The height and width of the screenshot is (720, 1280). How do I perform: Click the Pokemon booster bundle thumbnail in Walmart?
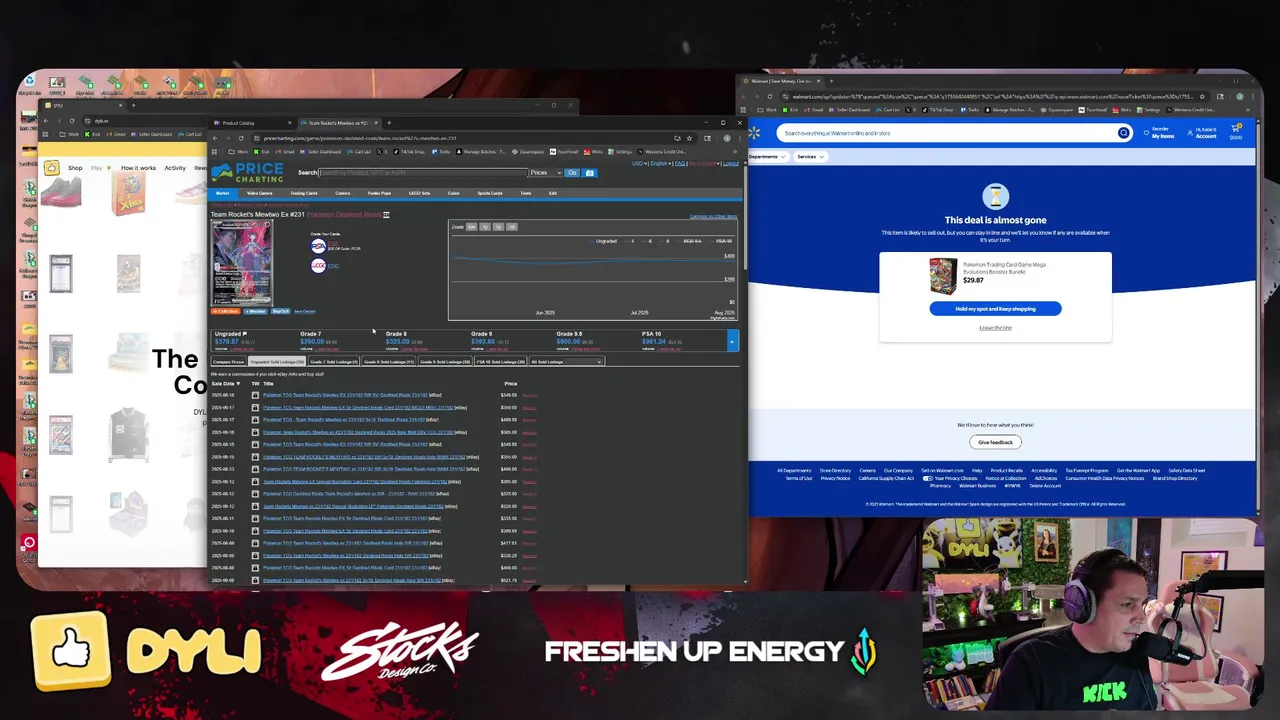point(942,276)
